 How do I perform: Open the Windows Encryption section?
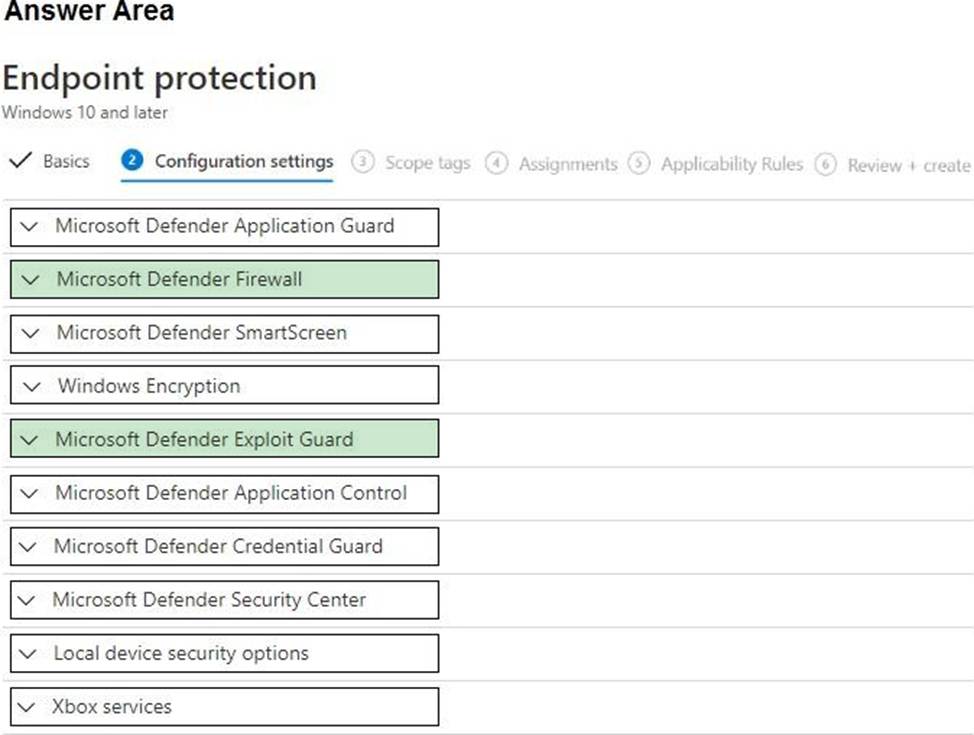coord(224,386)
